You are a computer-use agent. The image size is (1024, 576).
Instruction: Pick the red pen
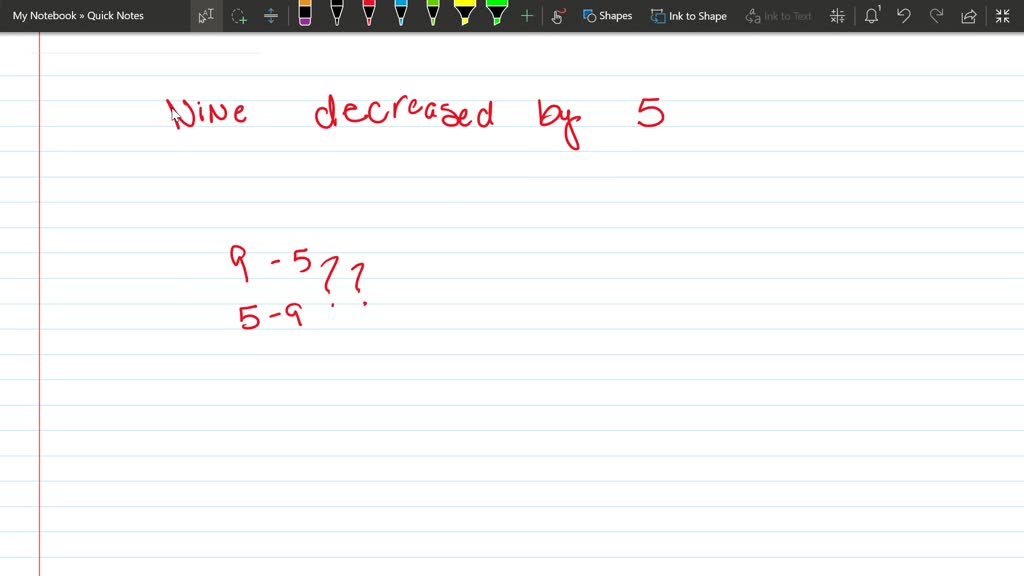click(x=369, y=15)
